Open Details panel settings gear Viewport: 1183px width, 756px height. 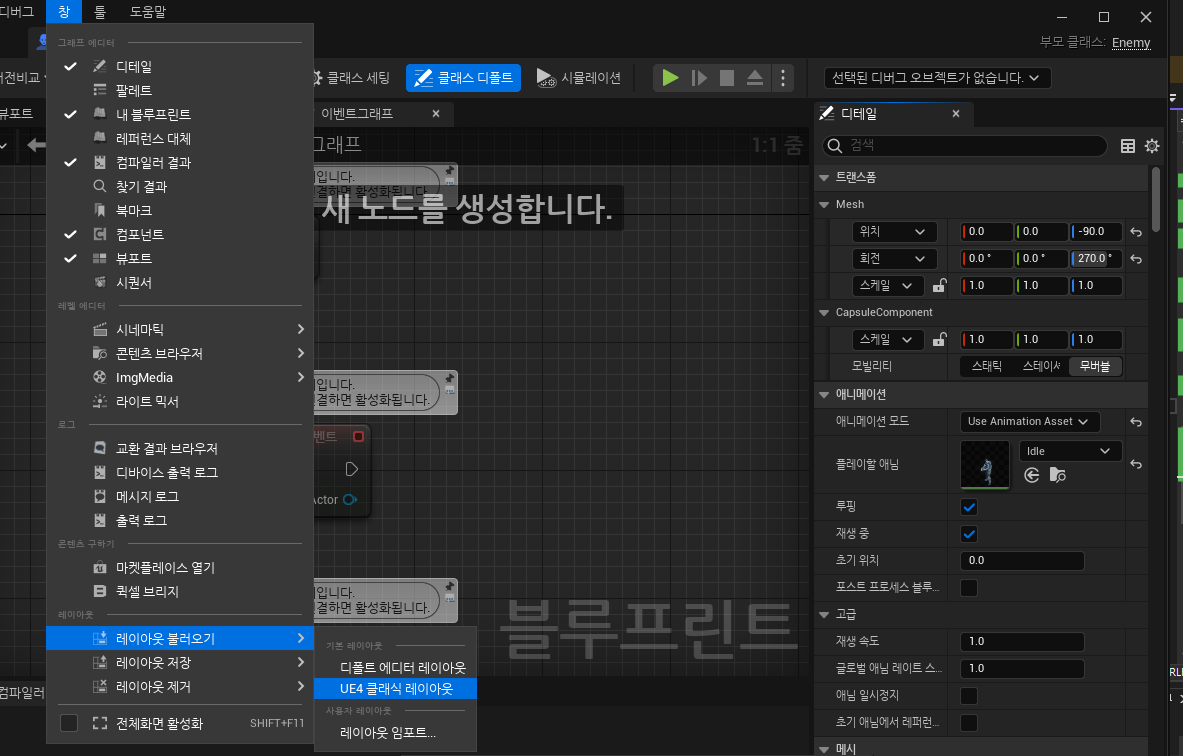pyautogui.click(x=1151, y=146)
